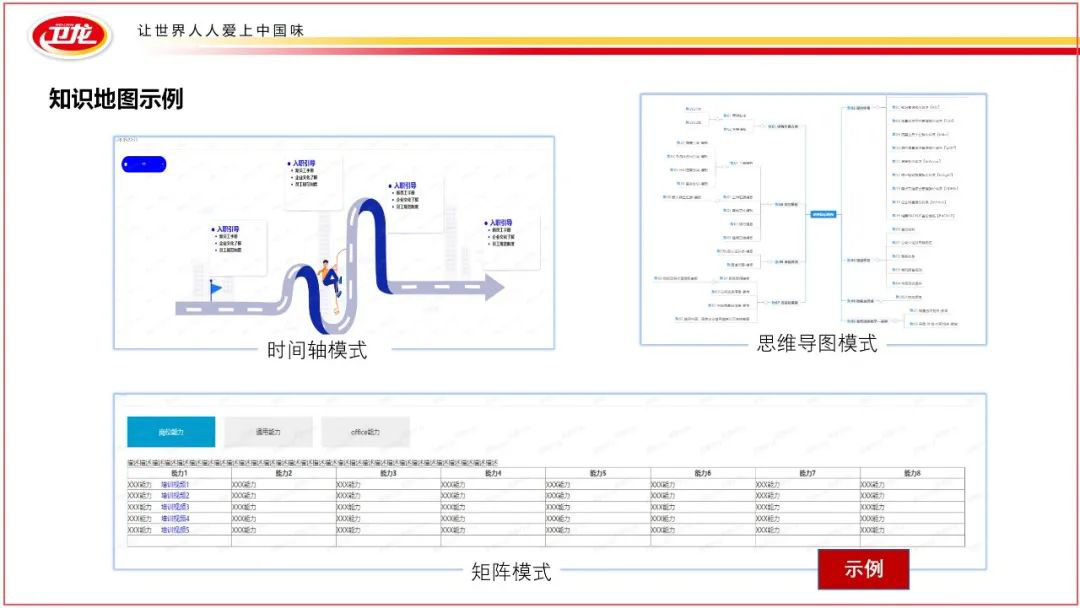Click the blue flag at the road start

coord(216,289)
